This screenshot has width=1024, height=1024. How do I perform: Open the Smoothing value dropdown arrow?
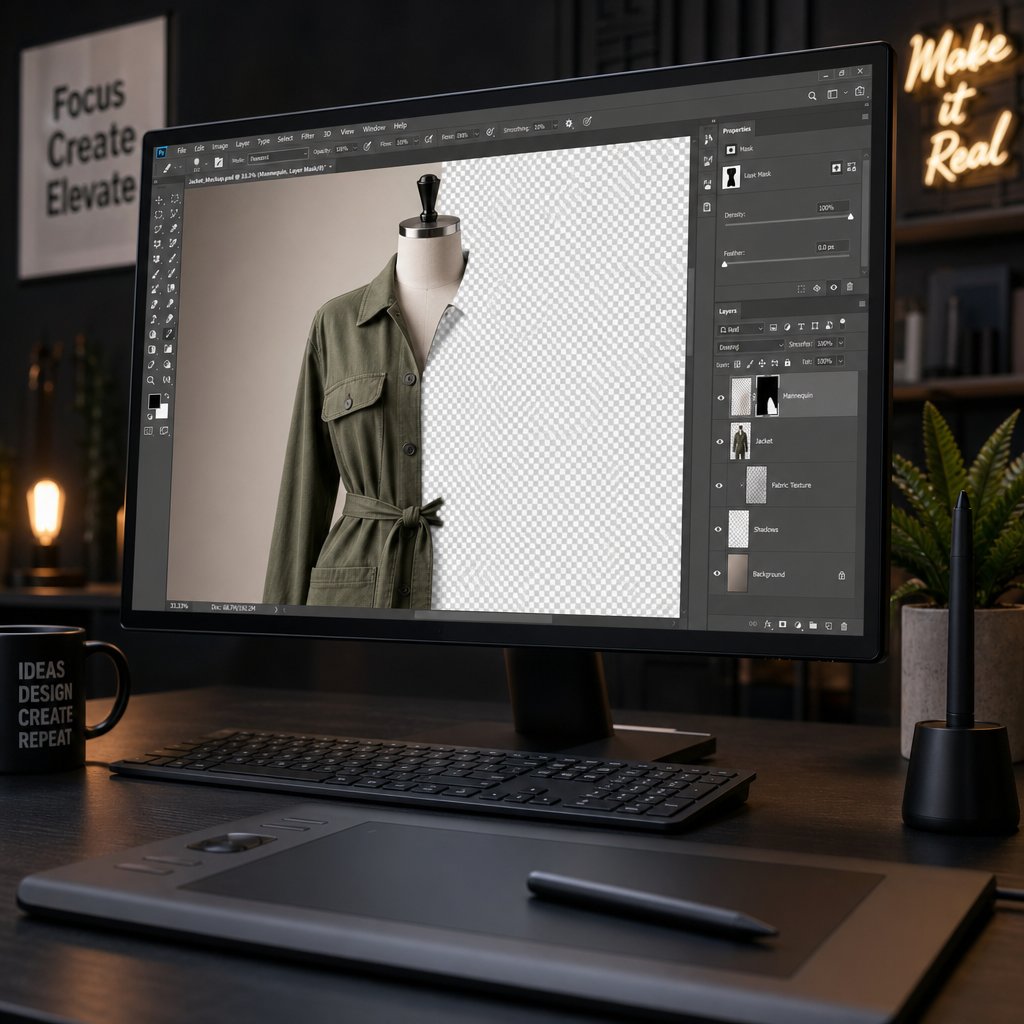555,124
